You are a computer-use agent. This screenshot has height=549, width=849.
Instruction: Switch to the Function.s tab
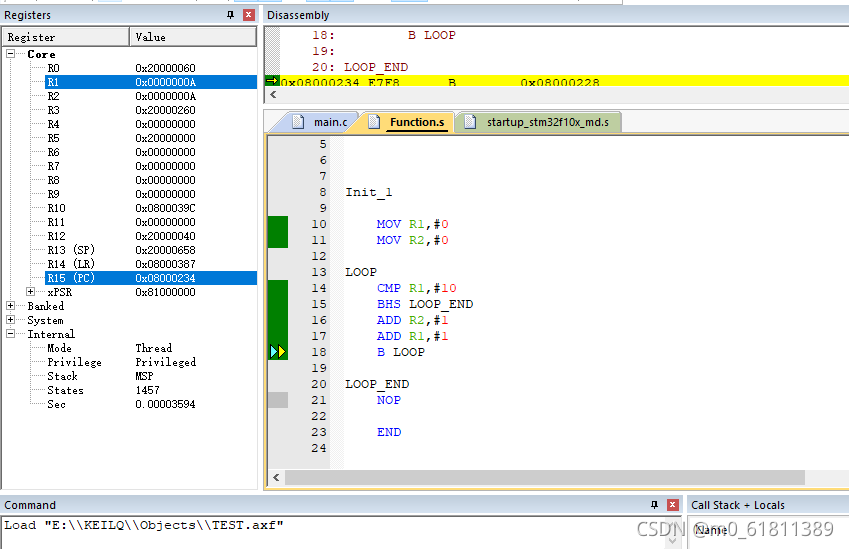[417, 122]
